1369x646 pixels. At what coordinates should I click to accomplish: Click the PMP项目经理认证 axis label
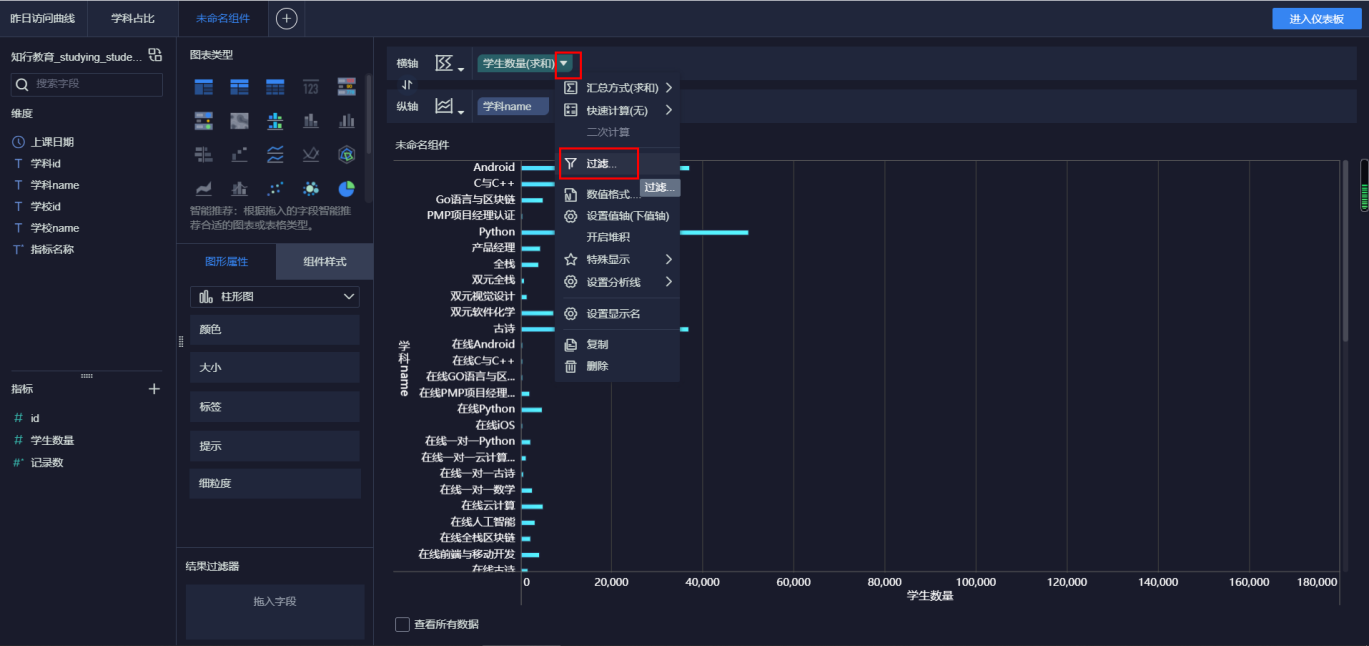[x=471, y=215]
